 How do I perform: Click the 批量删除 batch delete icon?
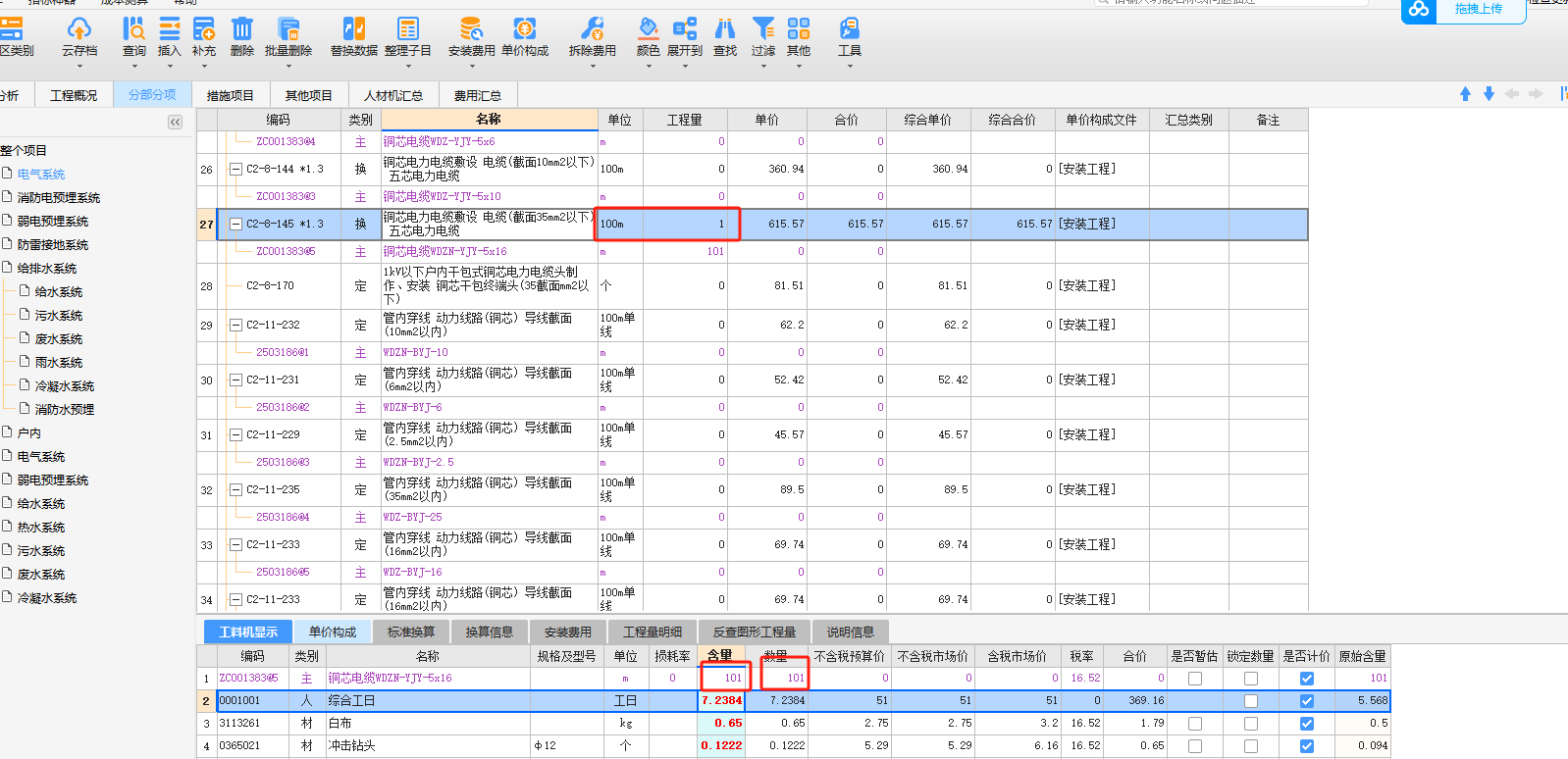(288, 28)
